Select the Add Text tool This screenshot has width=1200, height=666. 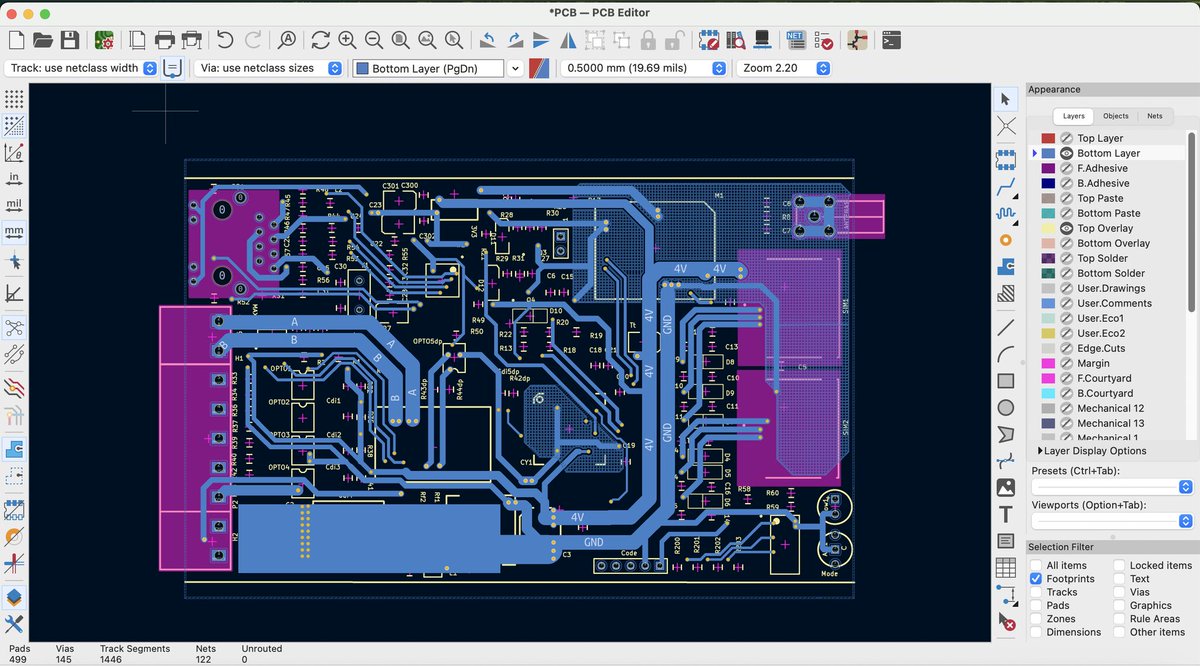click(x=1007, y=513)
